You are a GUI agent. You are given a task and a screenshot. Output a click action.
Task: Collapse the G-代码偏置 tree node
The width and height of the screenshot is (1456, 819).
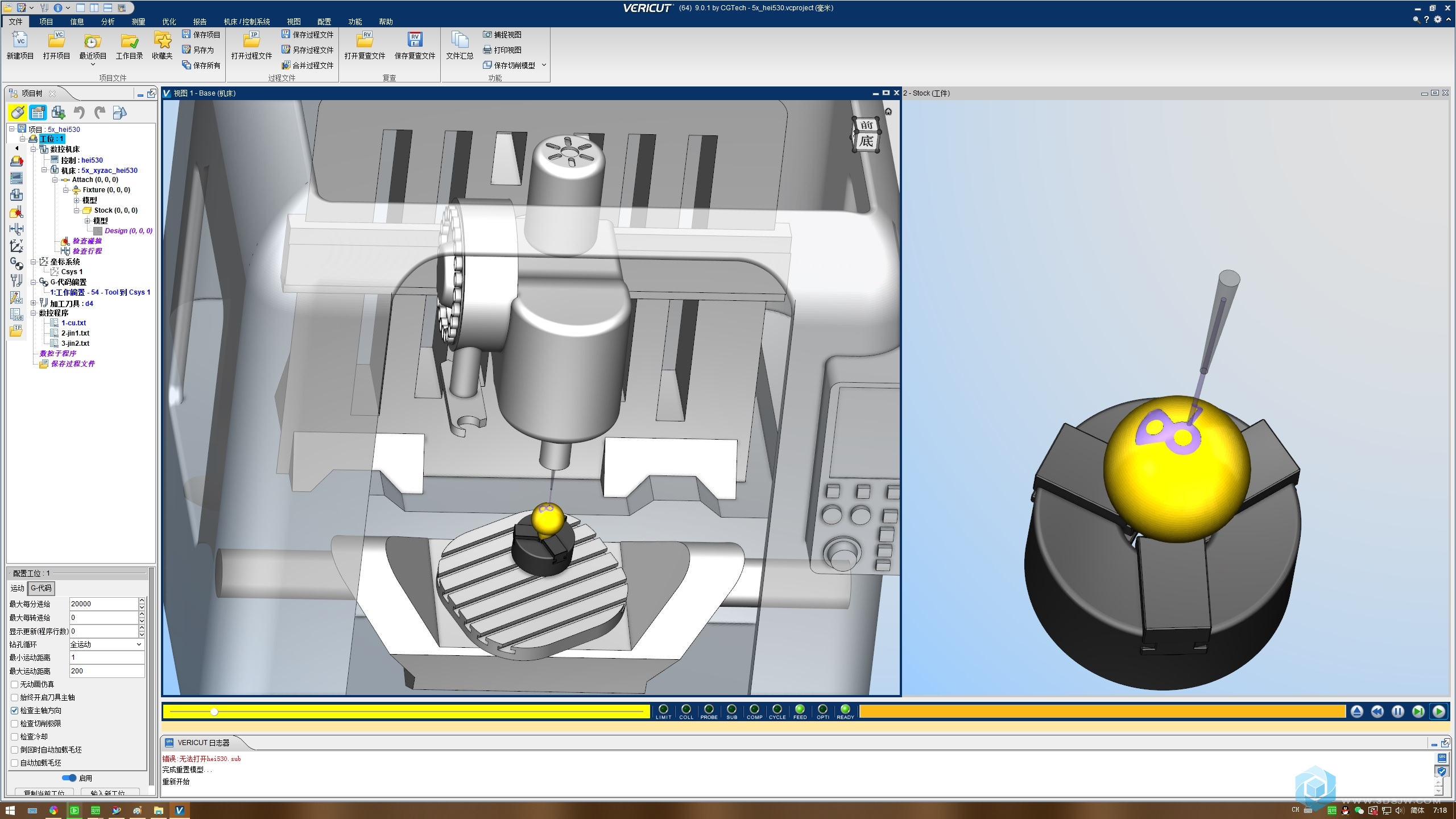point(34,282)
